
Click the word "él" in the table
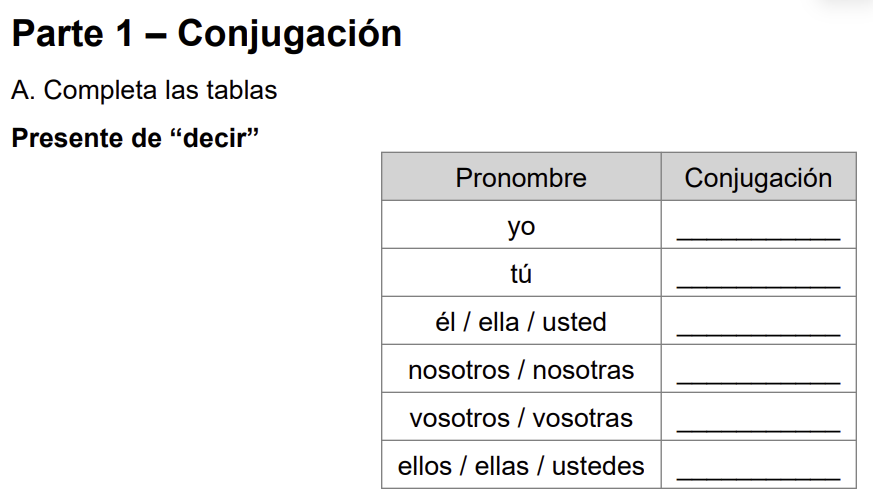click(x=446, y=322)
